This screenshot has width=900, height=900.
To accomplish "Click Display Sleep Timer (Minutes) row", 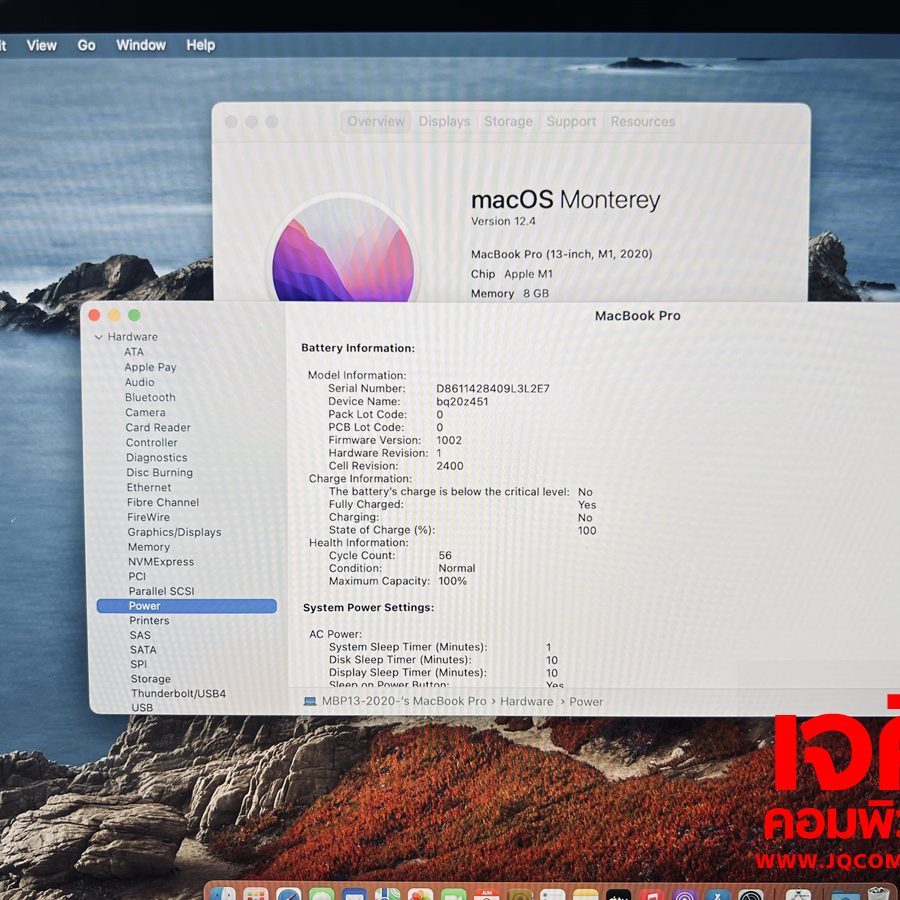I will coord(443,672).
